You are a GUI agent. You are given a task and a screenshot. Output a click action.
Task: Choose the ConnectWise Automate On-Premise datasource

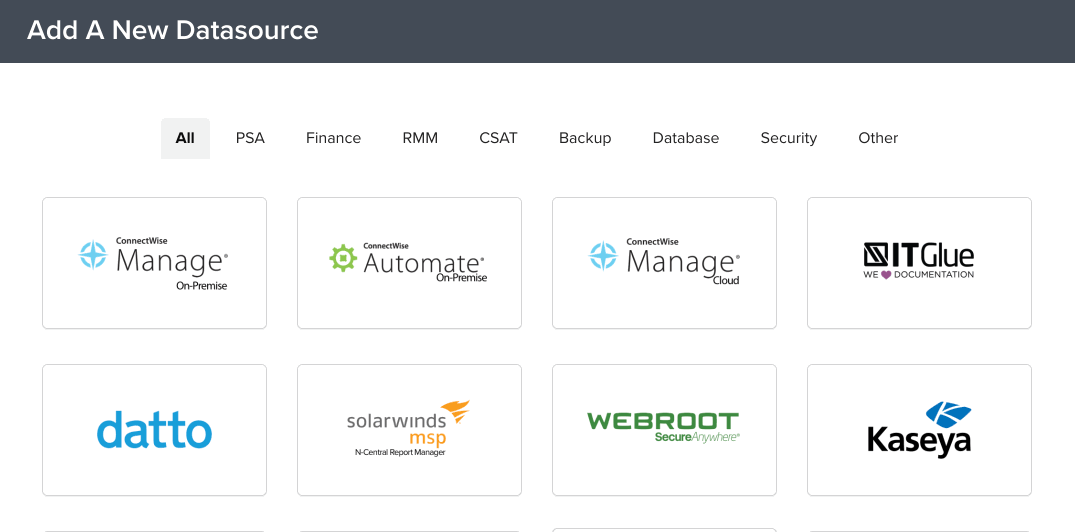tap(409, 263)
